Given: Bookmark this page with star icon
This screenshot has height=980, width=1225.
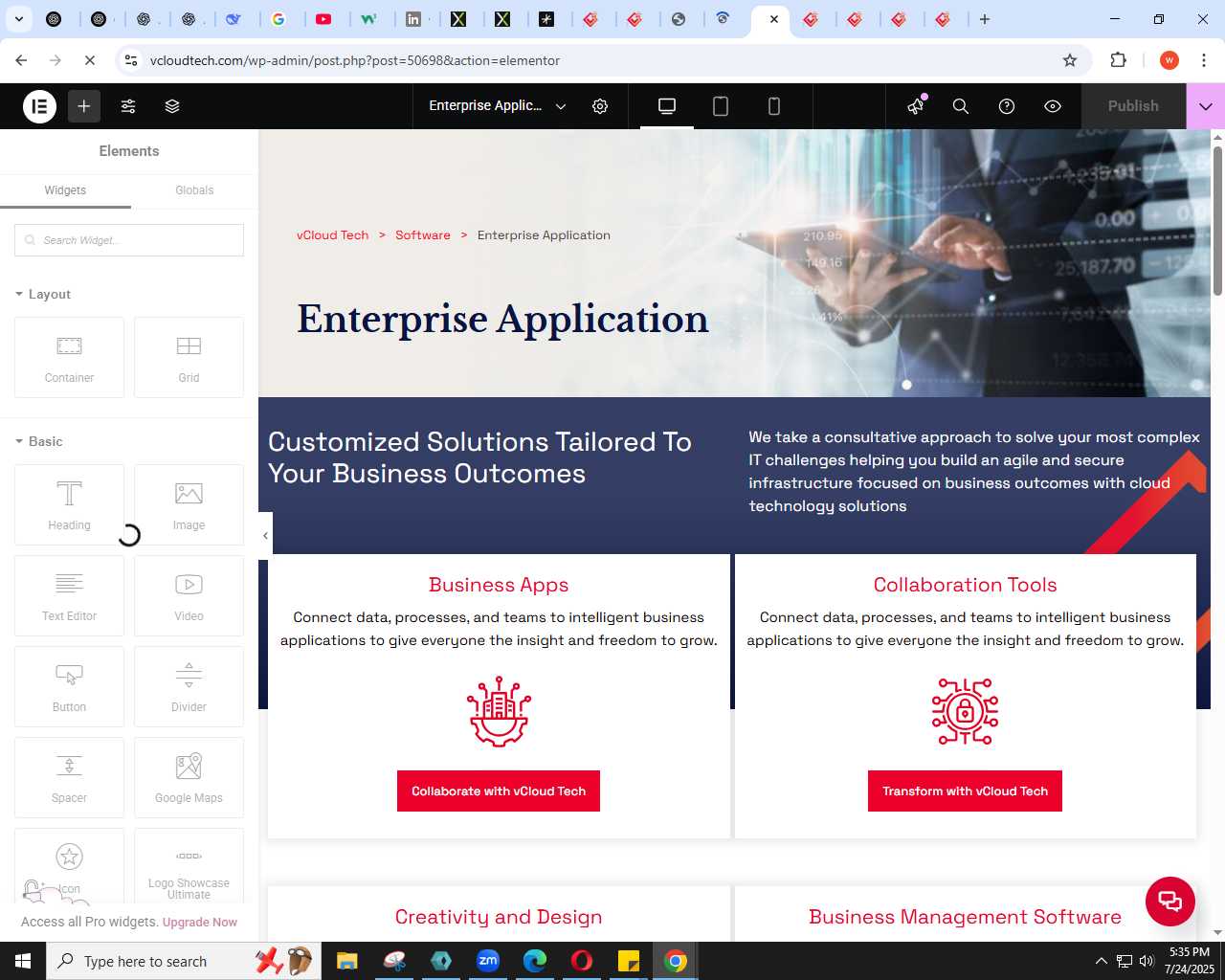Looking at the screenshot, I should pyautogui.click(x=1070, y=60).
